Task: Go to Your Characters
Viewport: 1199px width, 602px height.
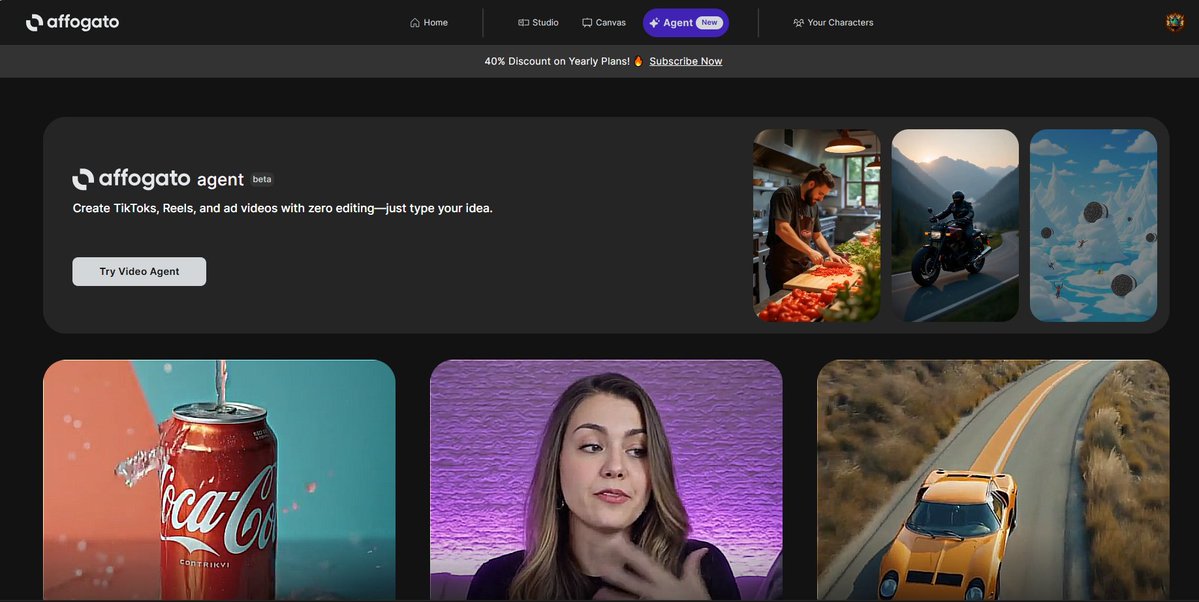Action: tap(833, 22)
